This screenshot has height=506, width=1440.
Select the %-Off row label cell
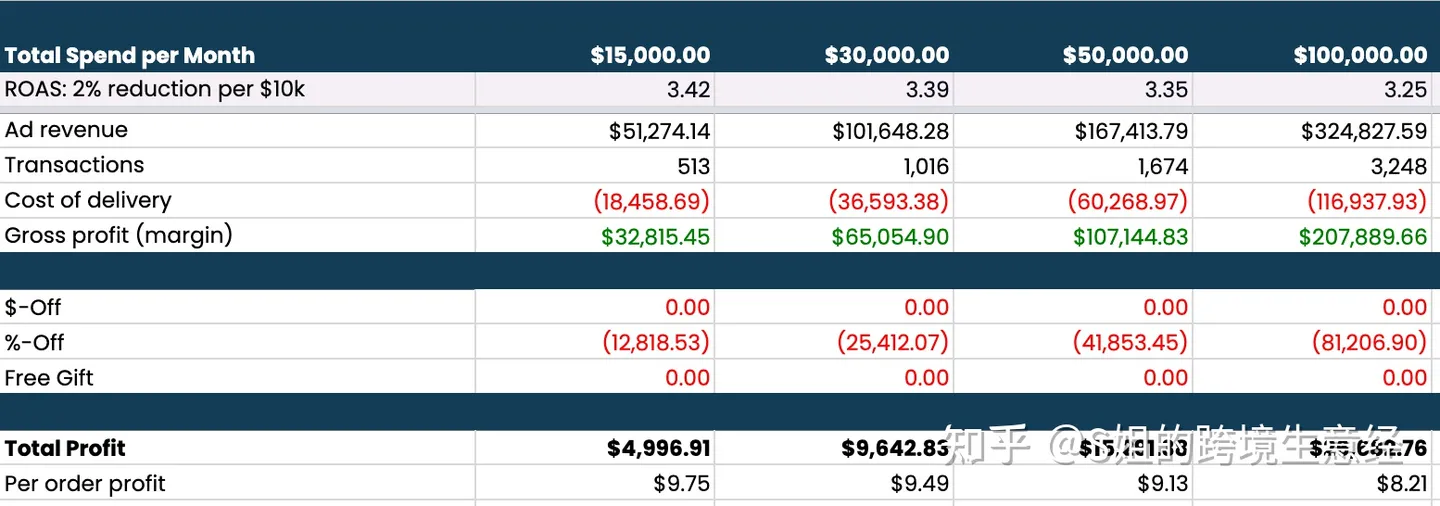pos(34,342)
